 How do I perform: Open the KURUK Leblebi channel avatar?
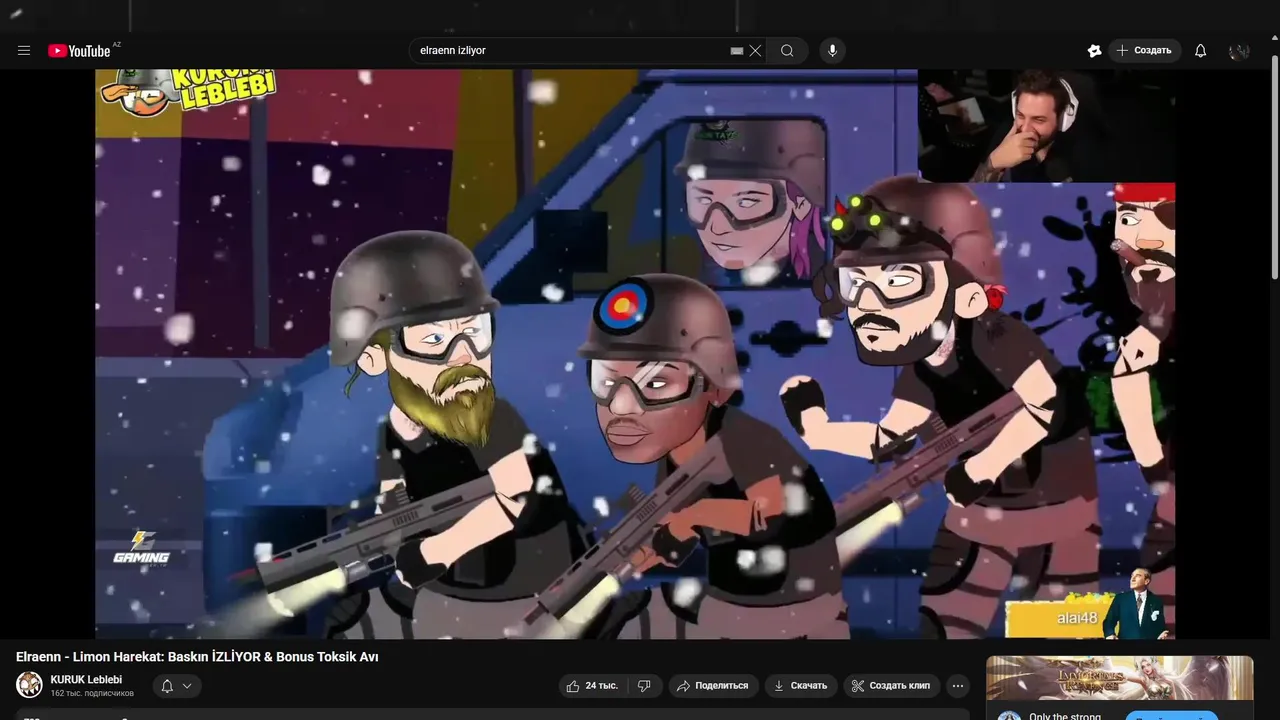pos(30,685)
